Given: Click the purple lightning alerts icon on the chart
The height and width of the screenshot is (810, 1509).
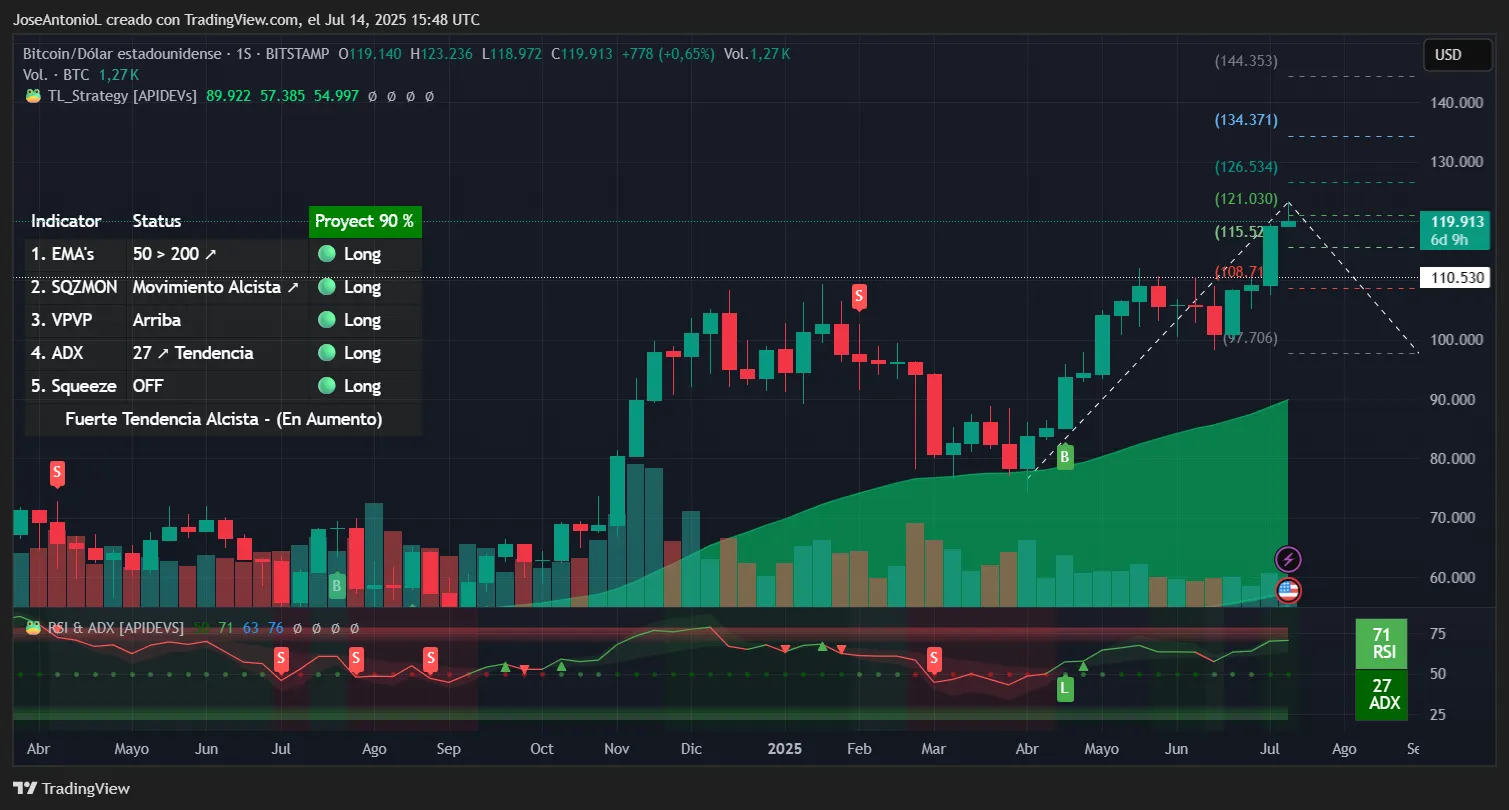Looking at the screenshot, I should [x=1288, y=559].
